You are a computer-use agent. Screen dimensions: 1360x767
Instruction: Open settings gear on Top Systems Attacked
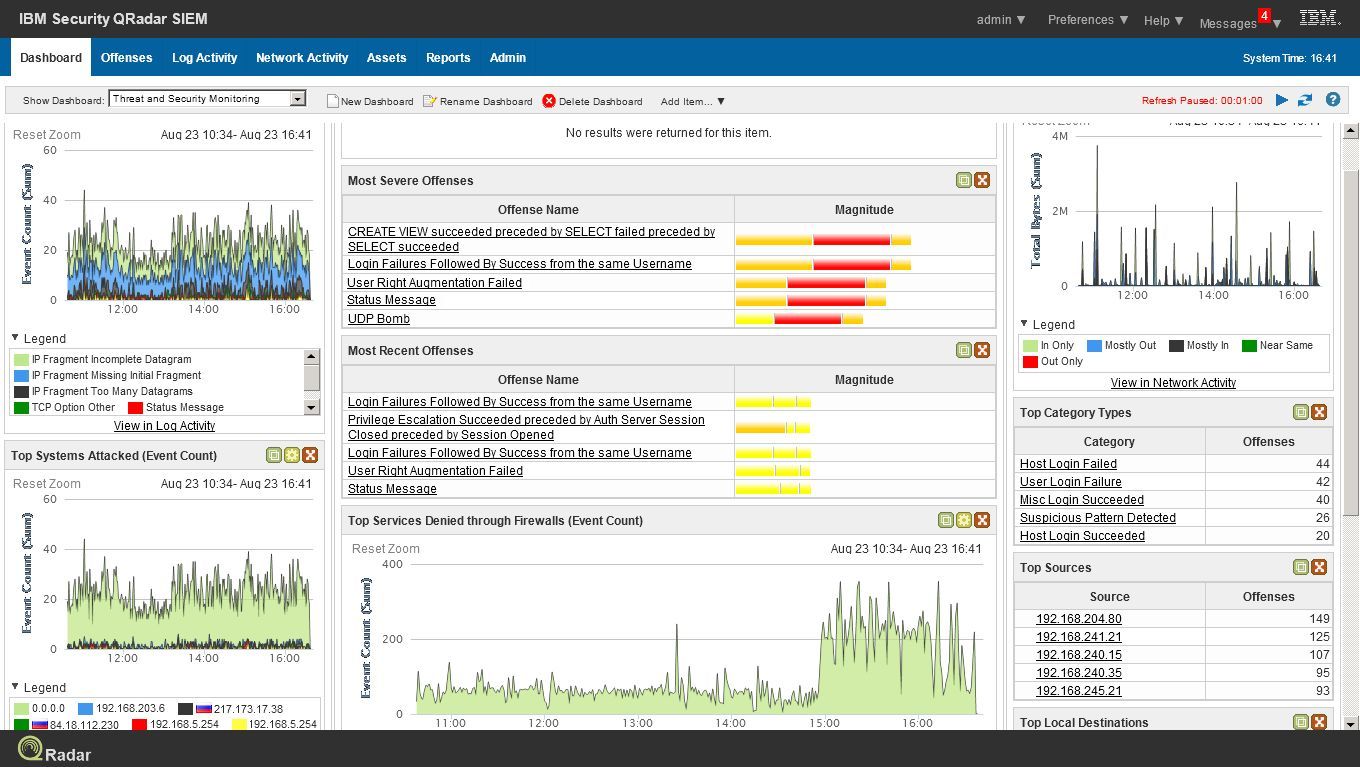click(x=292, y=455)
